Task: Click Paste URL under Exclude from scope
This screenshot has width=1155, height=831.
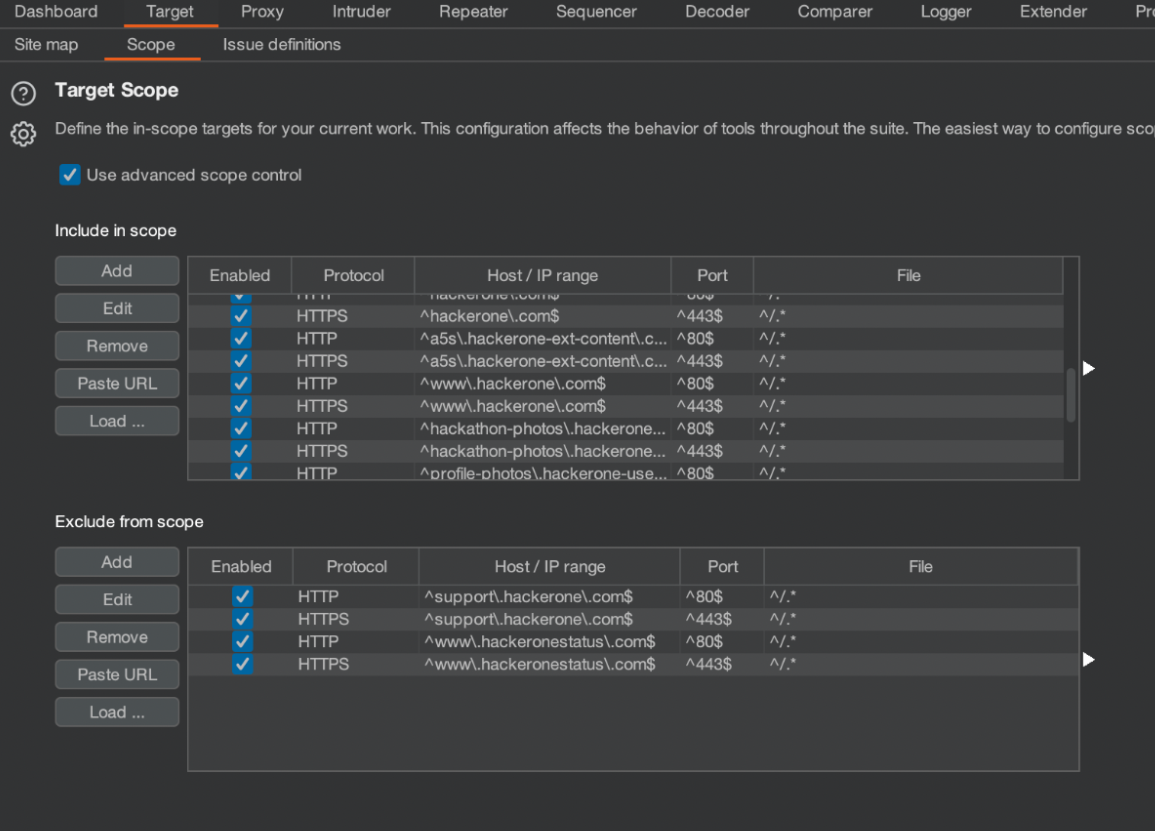Action: pyautogui.click(x=117, y=675)
